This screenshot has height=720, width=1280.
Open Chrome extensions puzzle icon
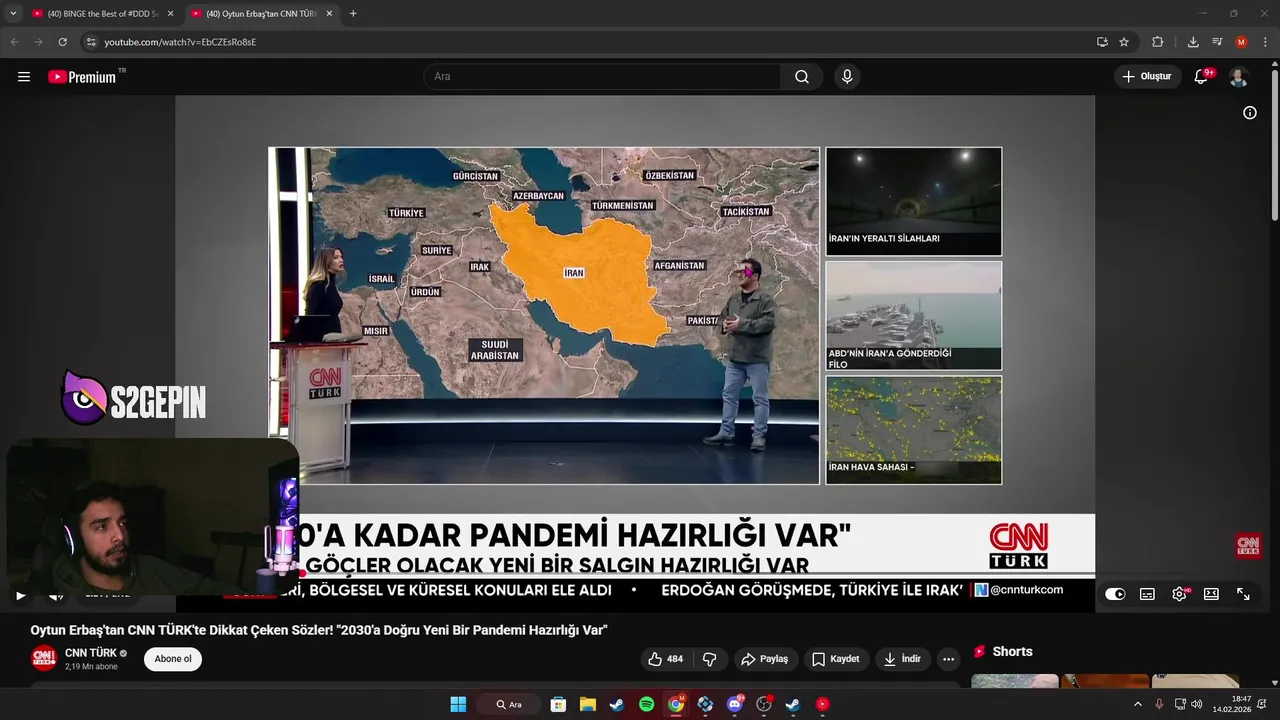[x=1158, y=42]
